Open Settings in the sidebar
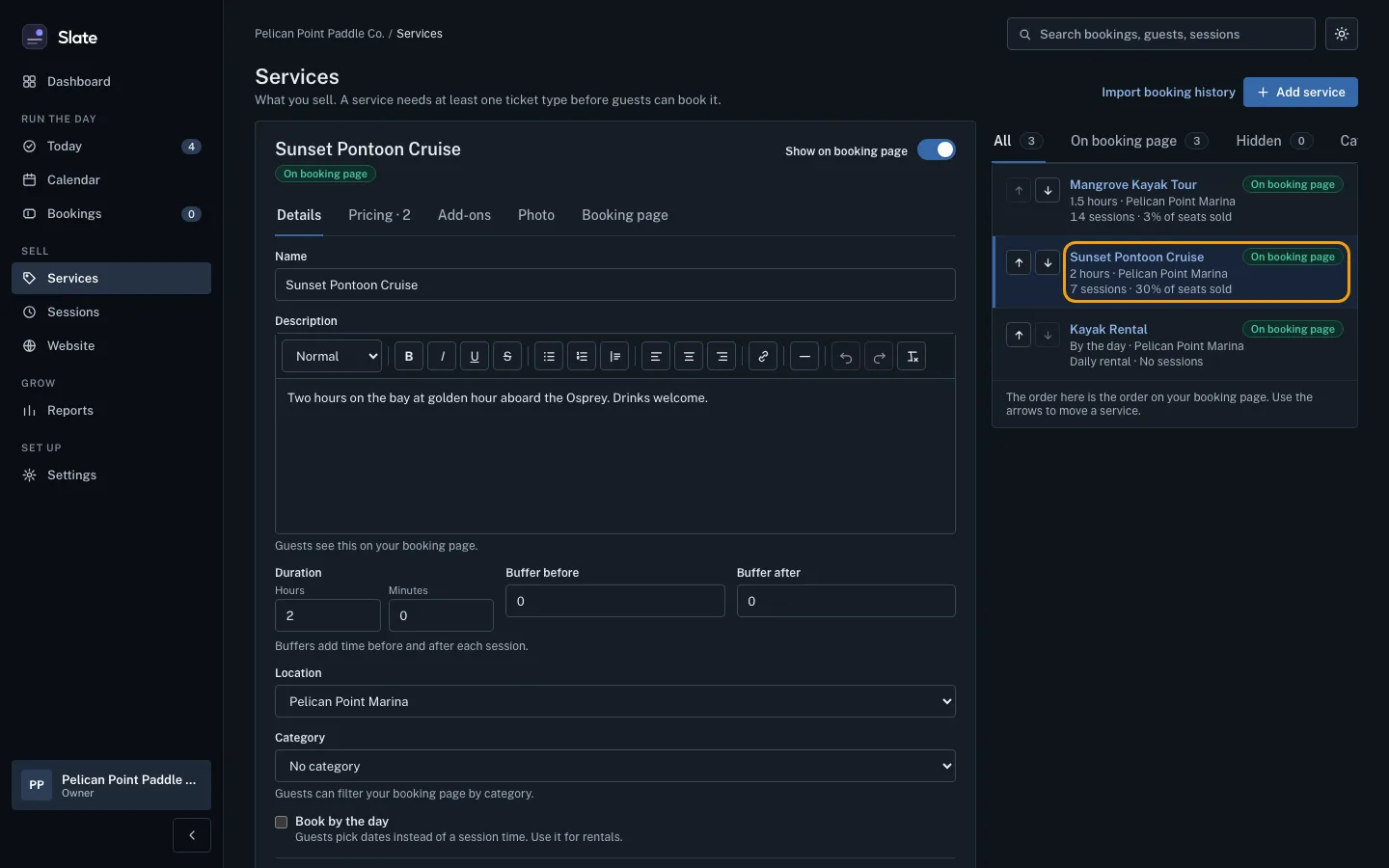This screenshot has height=868, width=1389. pyautogui.click(x=111, y=475)
